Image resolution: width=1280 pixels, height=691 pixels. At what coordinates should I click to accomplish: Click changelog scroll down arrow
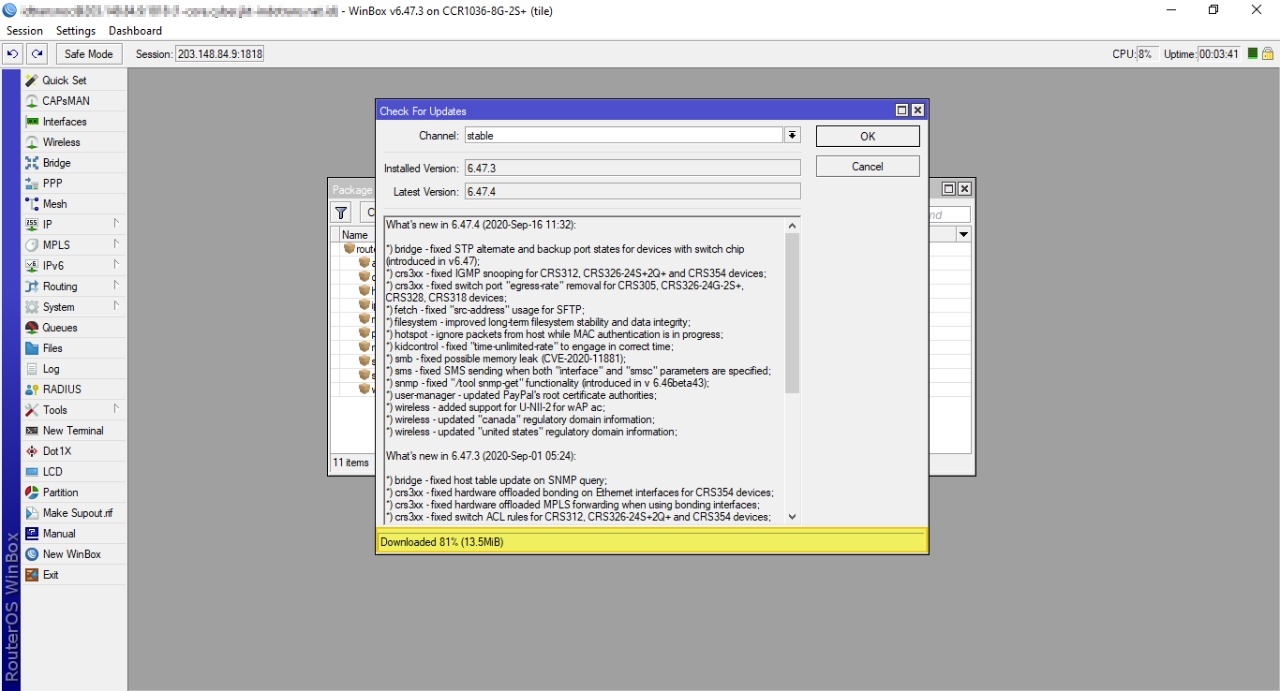pos(792,517)
